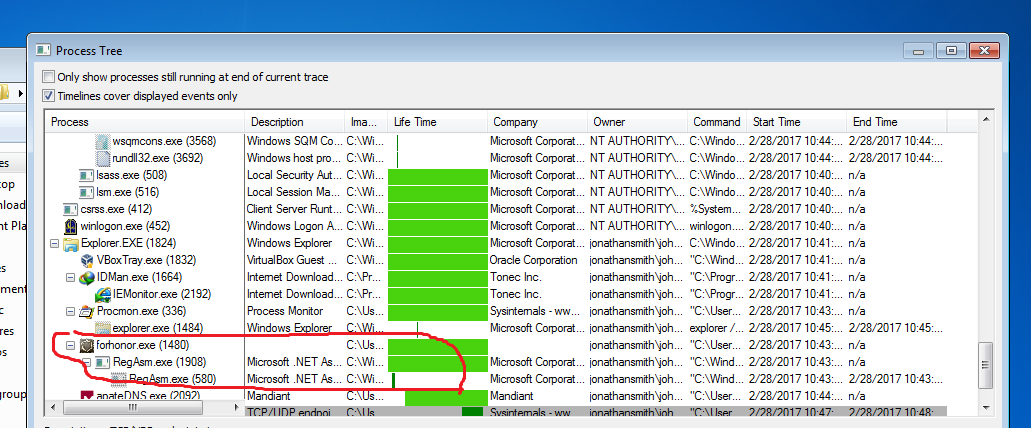
Task: Minimize the Process Tree window
Action: [x=919, y=51]
